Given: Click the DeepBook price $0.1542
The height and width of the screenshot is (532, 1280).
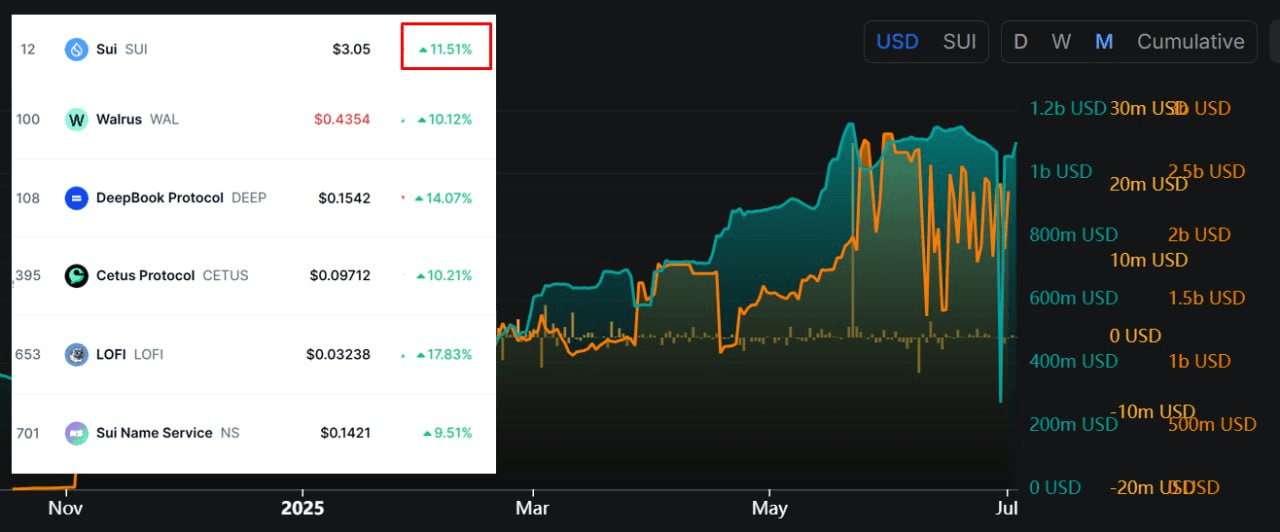Looking at the screenshot, I should pos(344,198).
